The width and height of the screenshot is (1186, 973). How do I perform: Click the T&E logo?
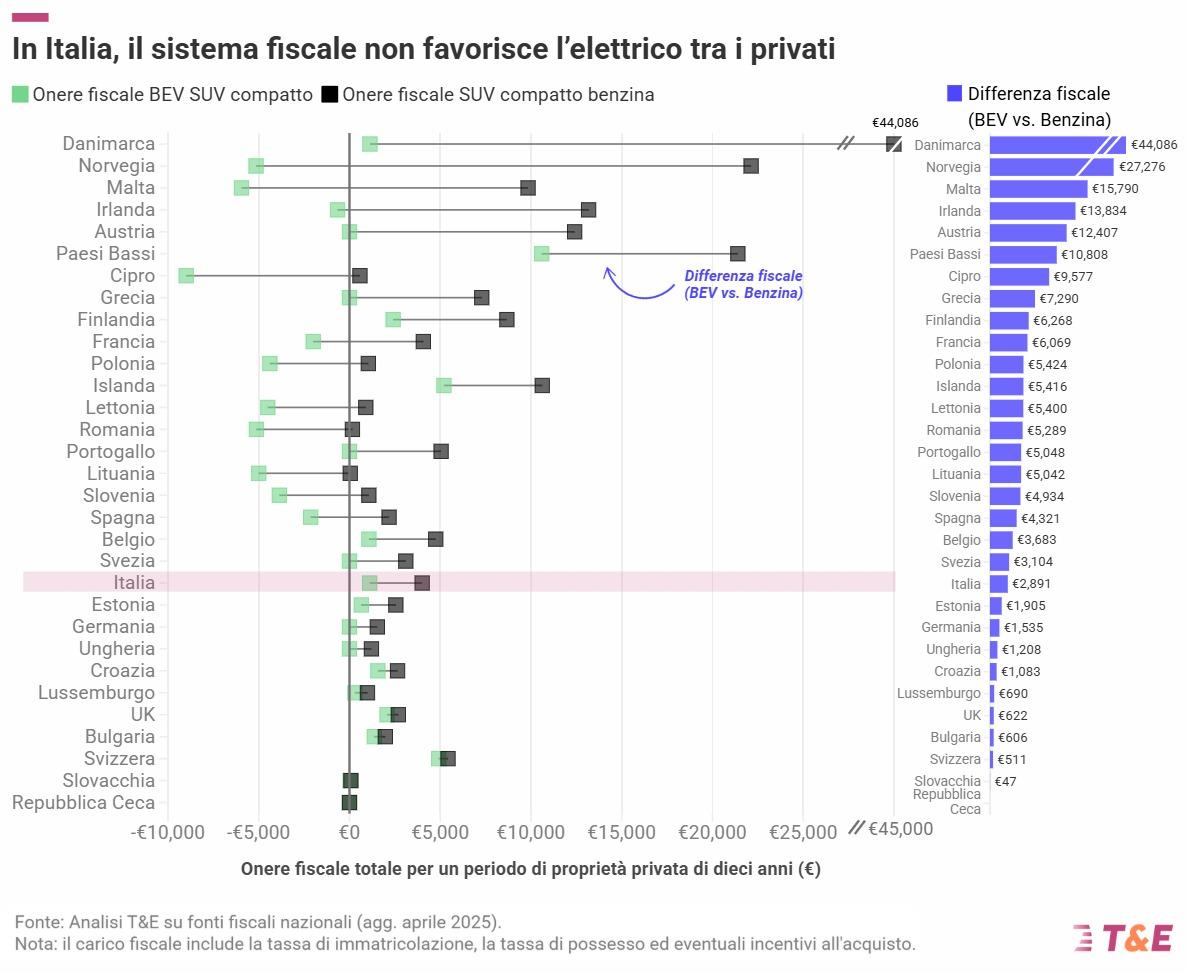(x=1122, y=938)
